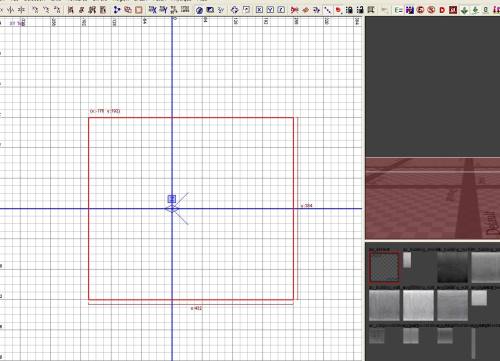500x361 pixels.
Task: Click the round dark texture view mode icon
Action: pyautogui.click(x=199, y=10)
